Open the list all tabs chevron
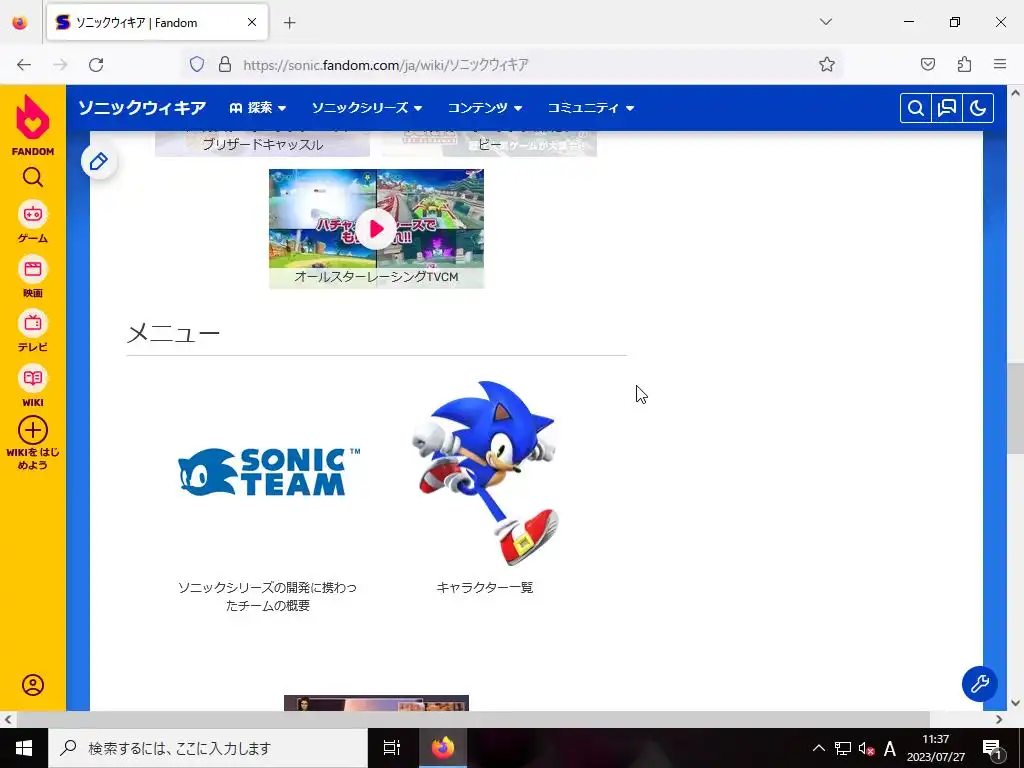The width and height of the screenshot is (1024, 768). coord(825,22)
